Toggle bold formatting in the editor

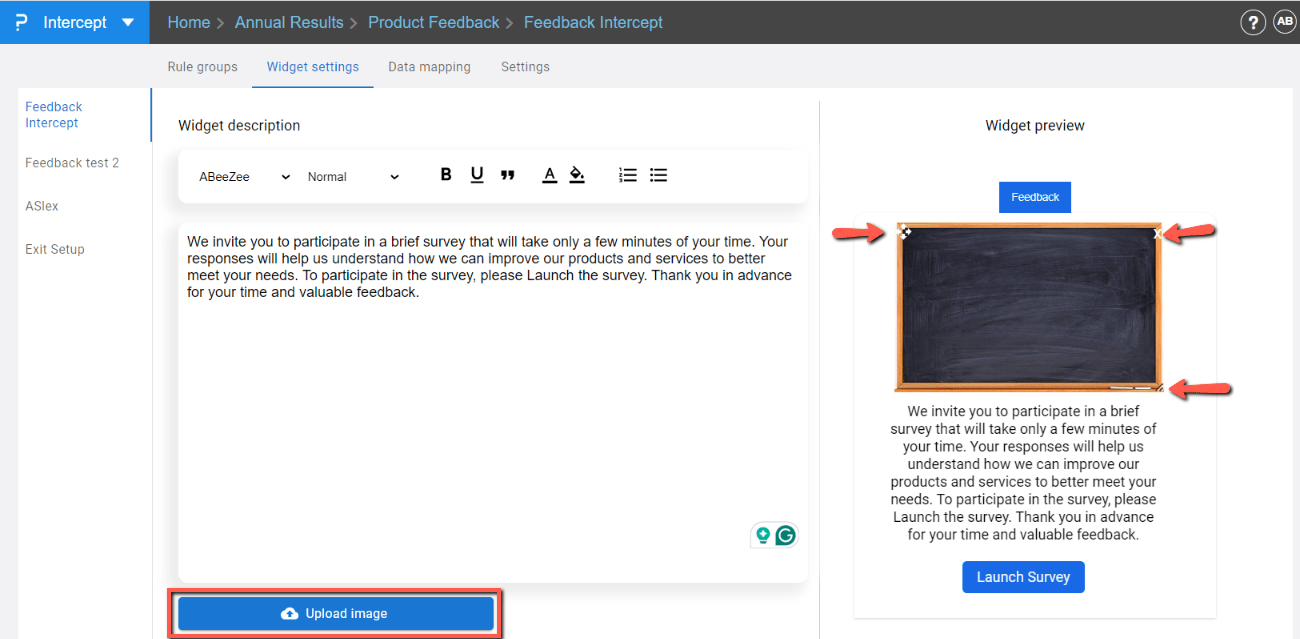pos(445,174)
